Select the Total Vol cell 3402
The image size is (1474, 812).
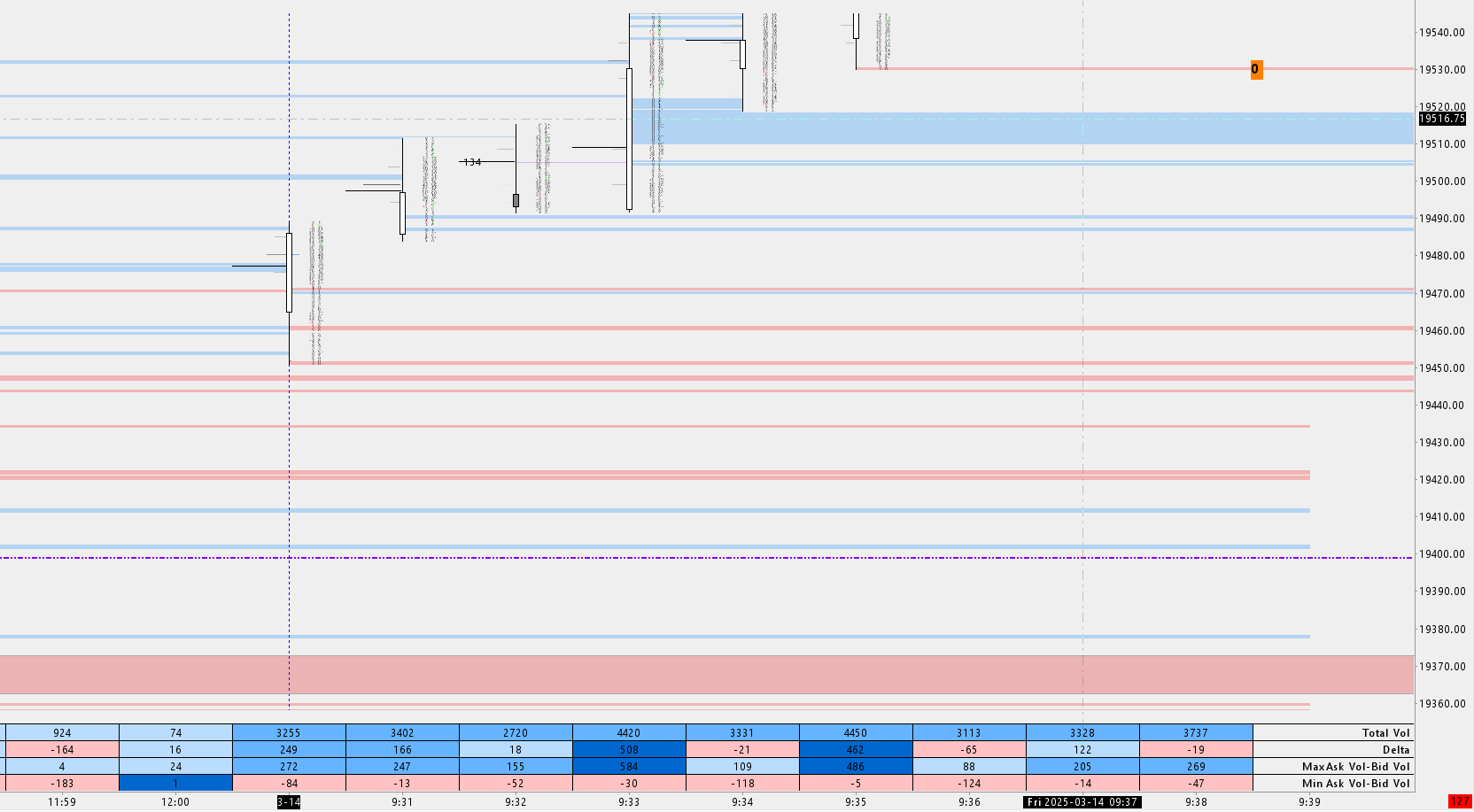point(402,732)
